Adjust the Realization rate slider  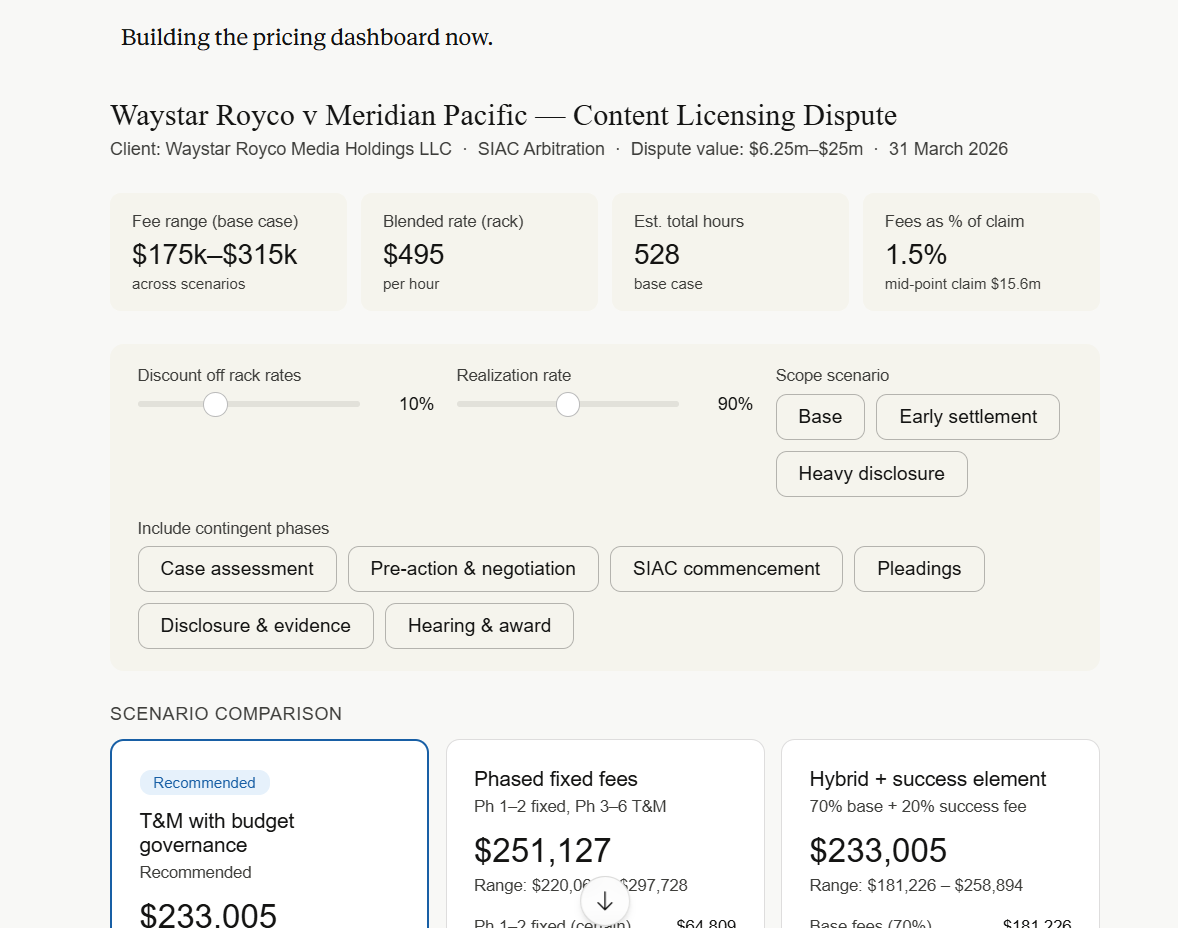point(568,404)
